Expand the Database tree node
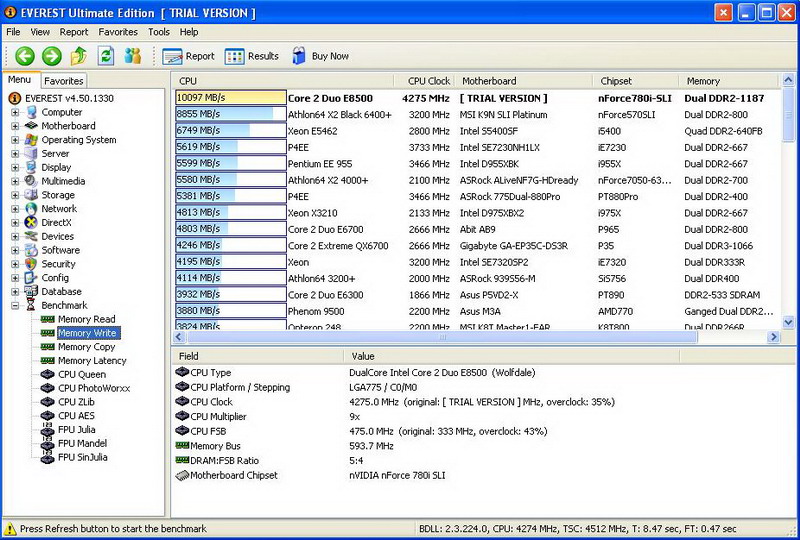This screenshot has height=540, width=800. 15,291
